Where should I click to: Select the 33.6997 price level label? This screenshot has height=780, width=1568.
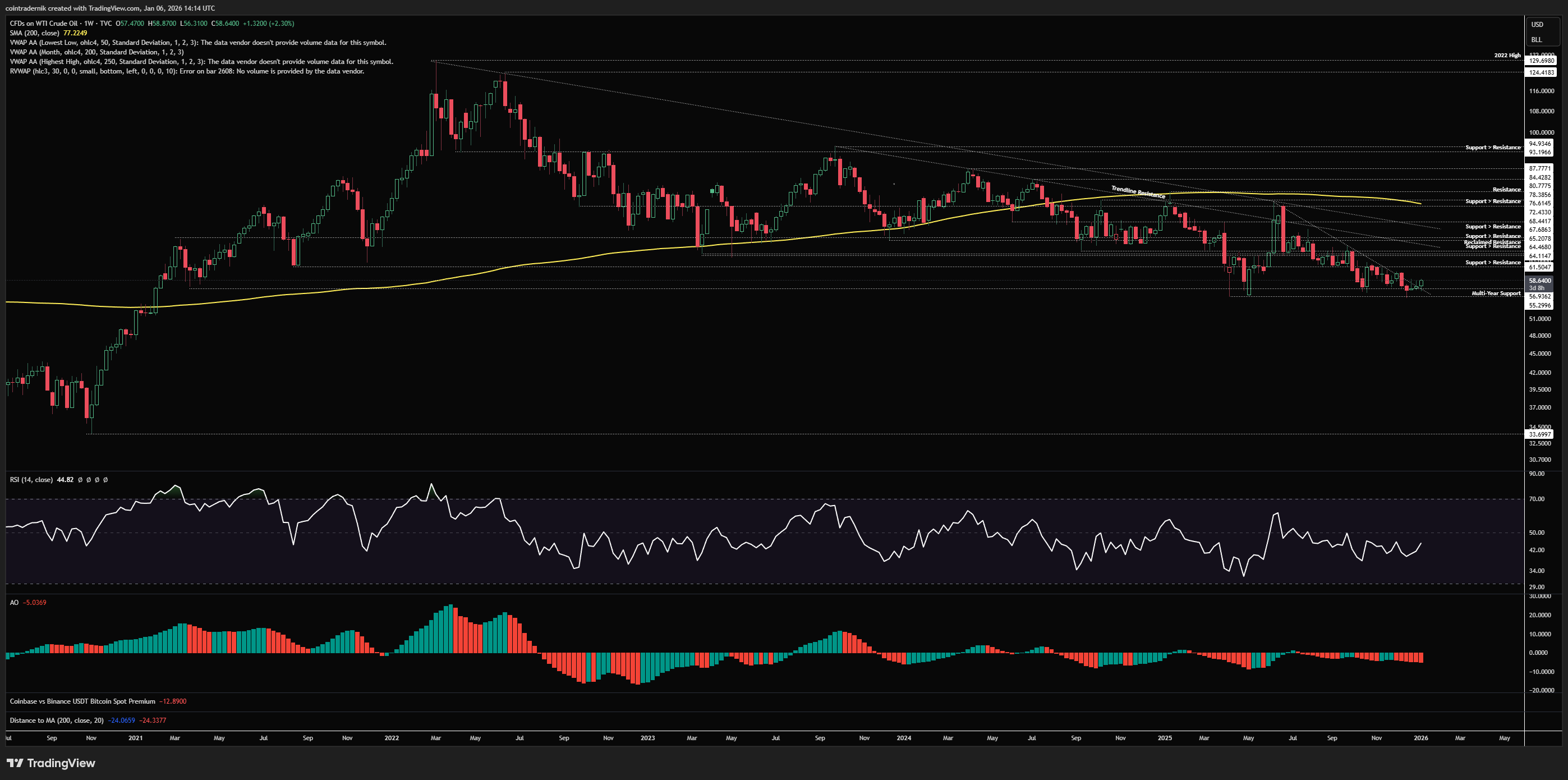(x=1540, y=434)
